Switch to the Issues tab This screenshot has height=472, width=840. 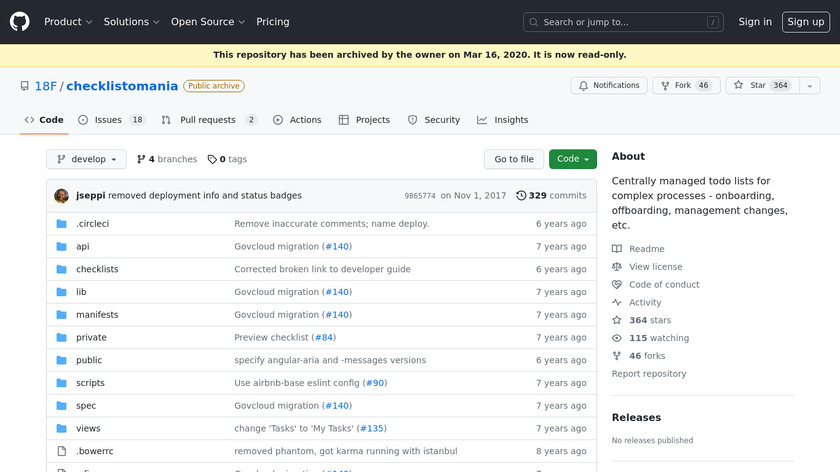tap(110, 120)
